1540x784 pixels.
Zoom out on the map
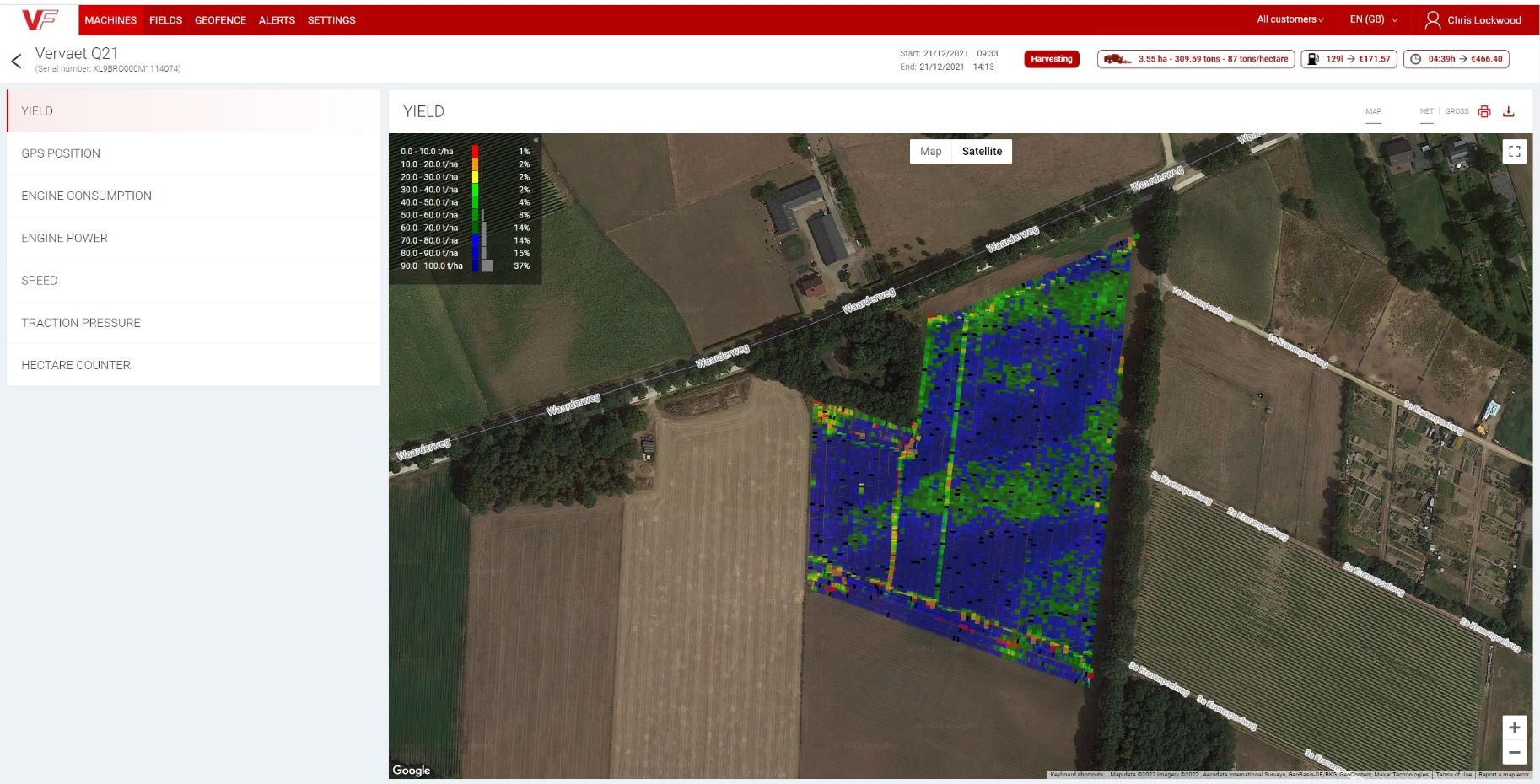pos(1515,752)
